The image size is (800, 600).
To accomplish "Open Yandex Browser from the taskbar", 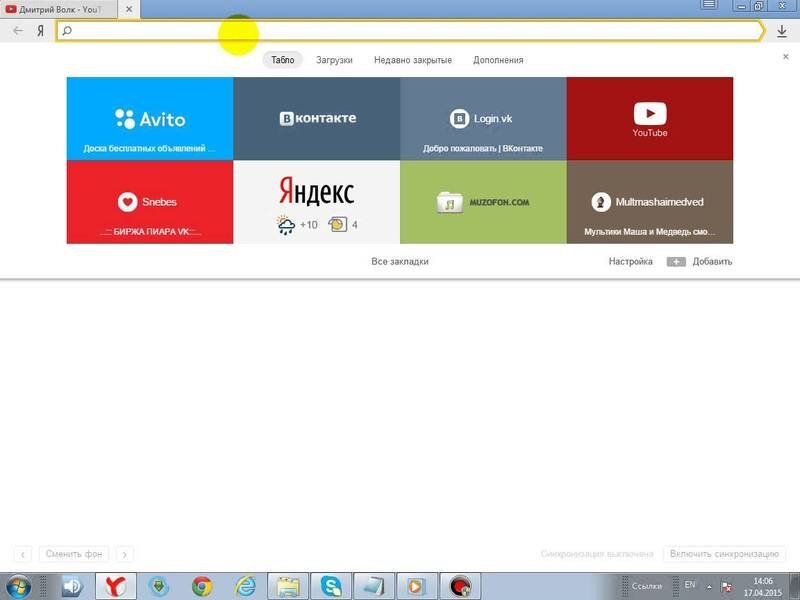I will 116,587.
